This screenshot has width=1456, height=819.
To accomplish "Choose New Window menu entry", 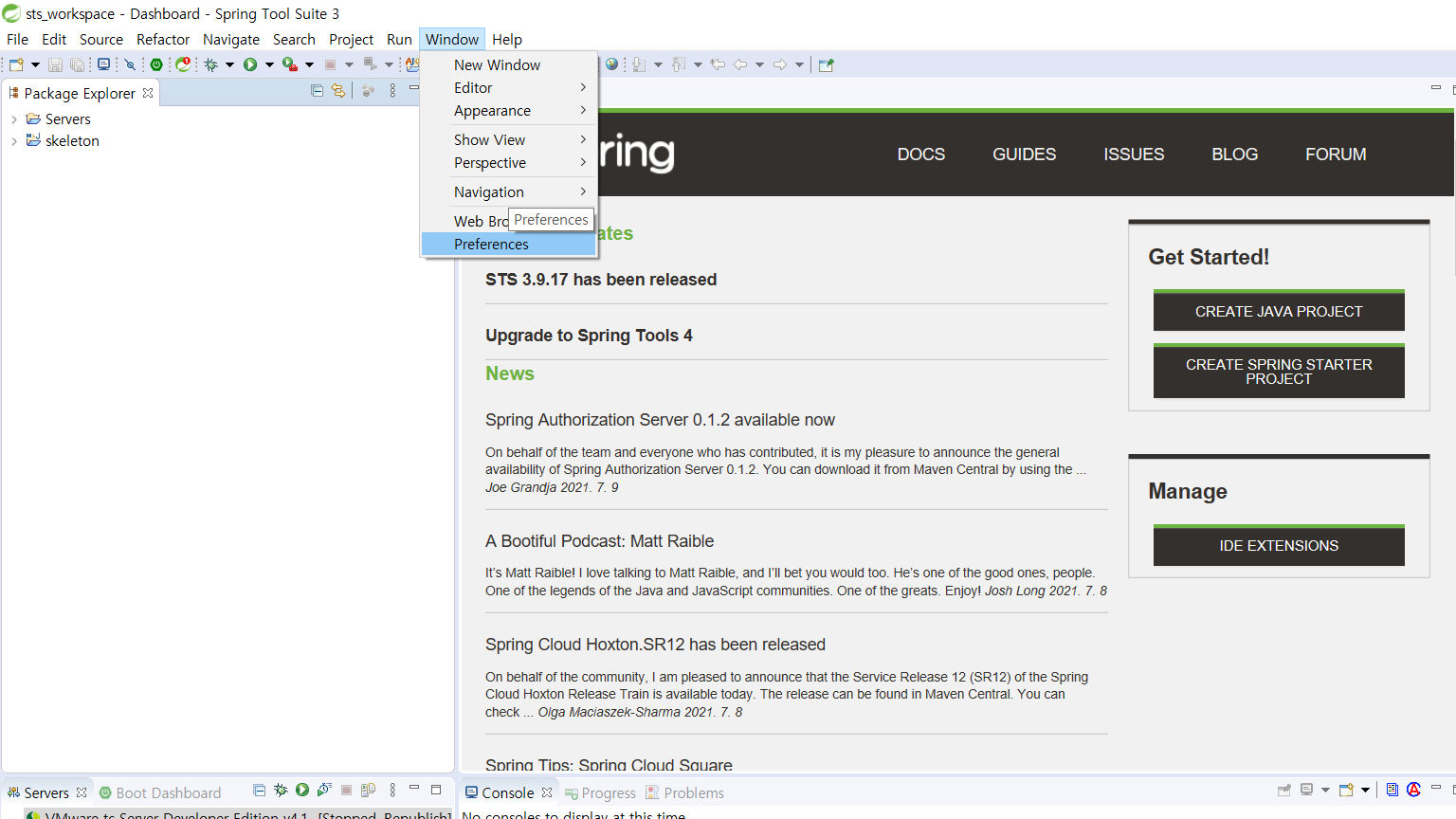I will 509,65.
